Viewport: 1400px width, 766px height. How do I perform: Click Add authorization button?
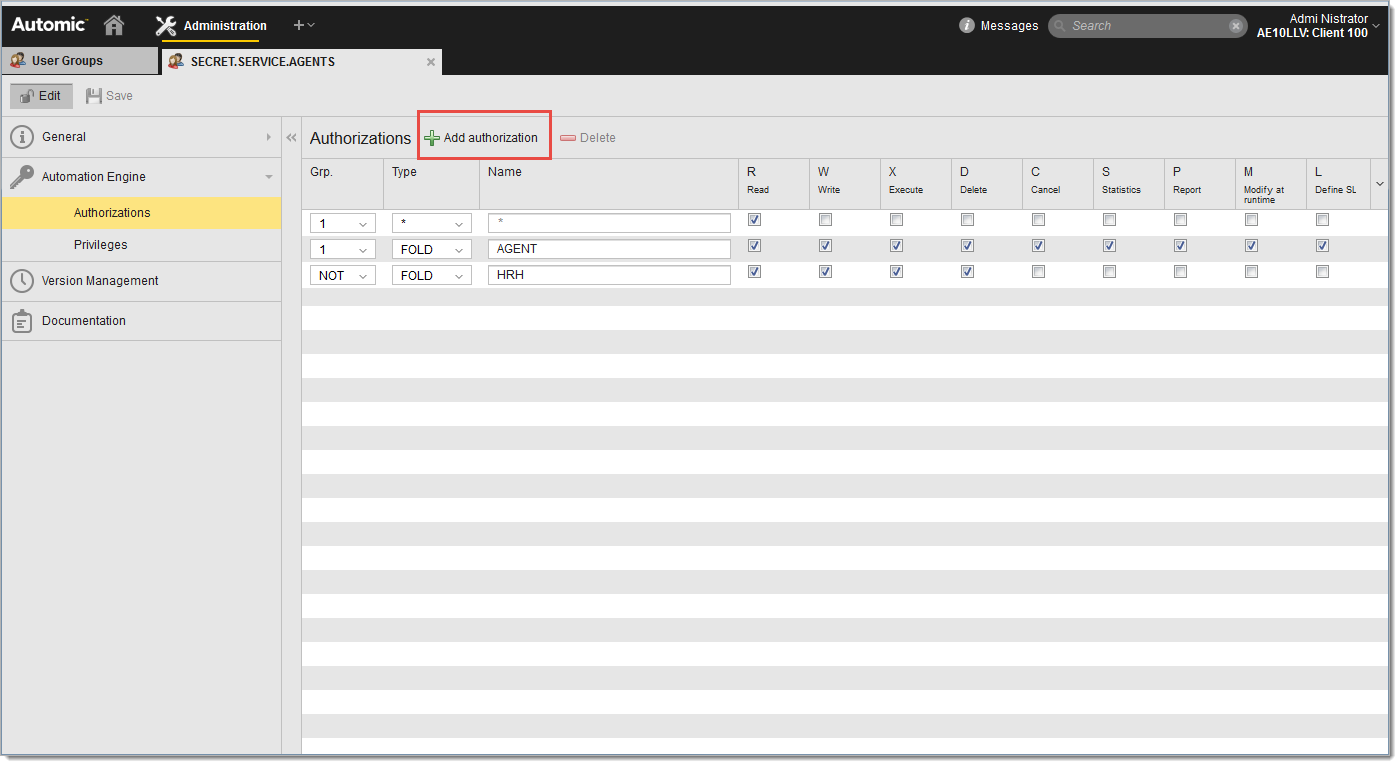click(482, 138)
